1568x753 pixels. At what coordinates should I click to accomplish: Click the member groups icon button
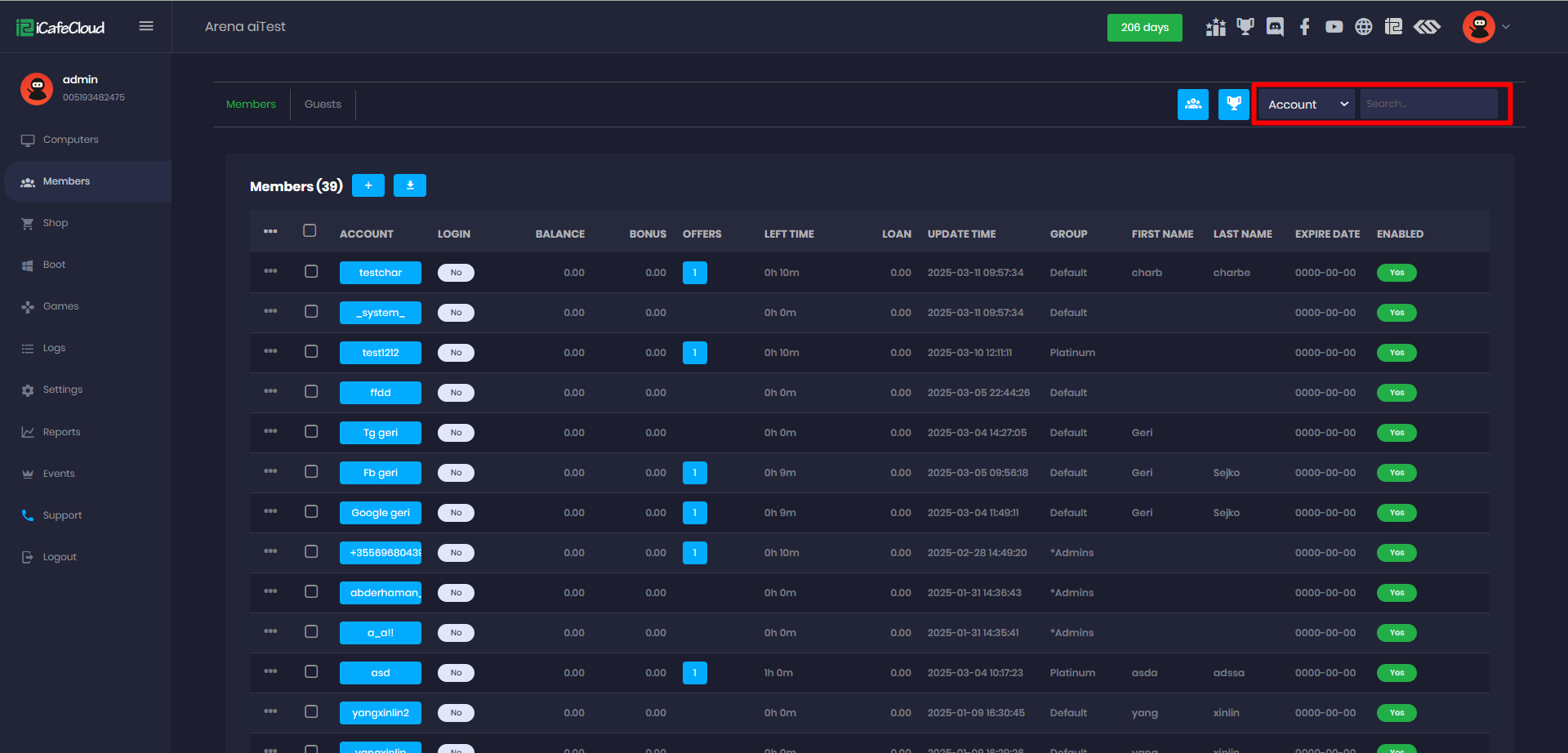[x=1192, y=104]
